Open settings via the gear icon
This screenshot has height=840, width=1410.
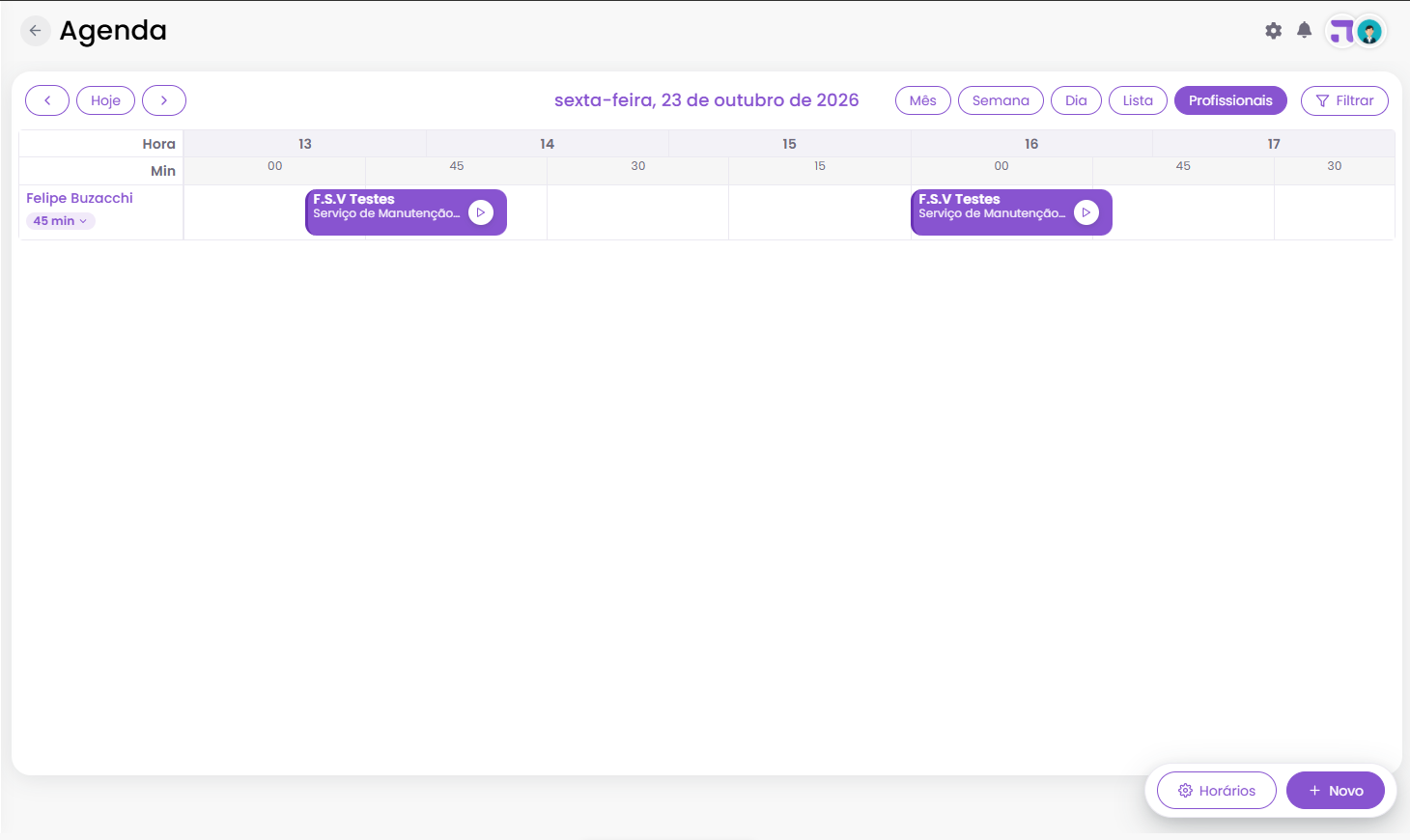click(1274, 31)
